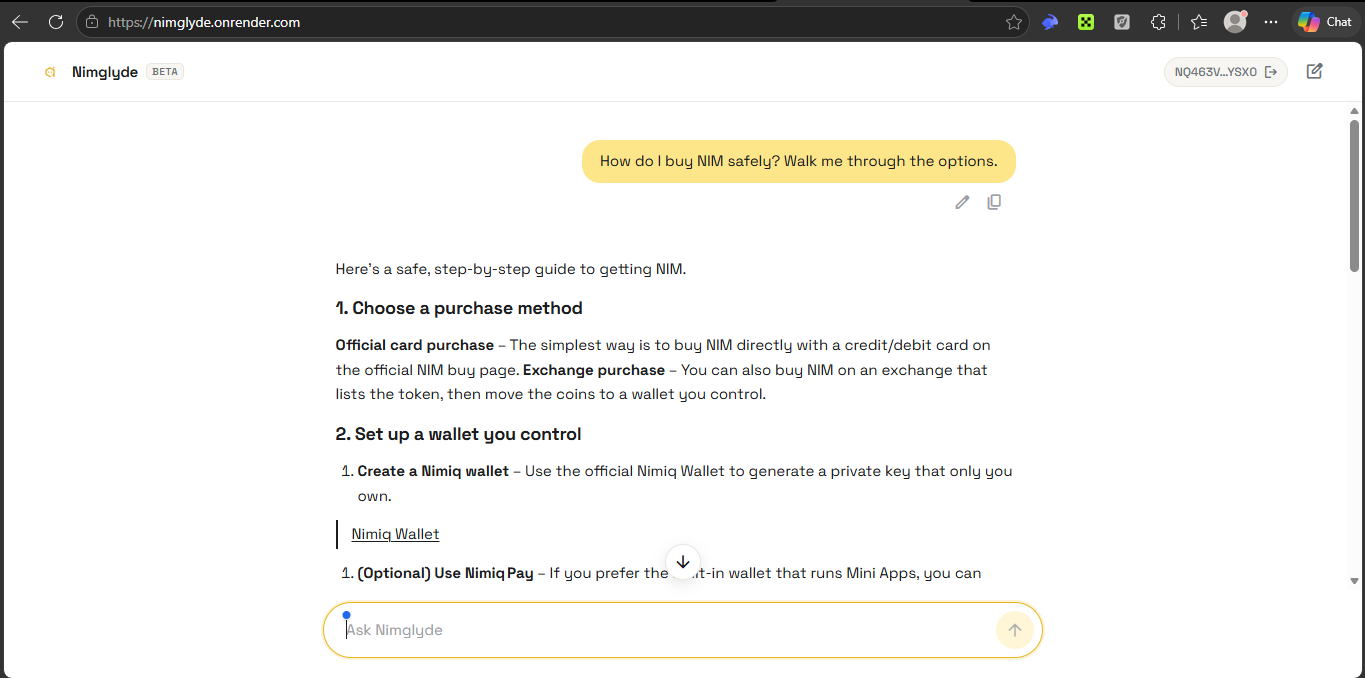1365x678 pixels.
Task: Open the Extensions puzzle-piece menu
Action: [x=1158, y=22]
